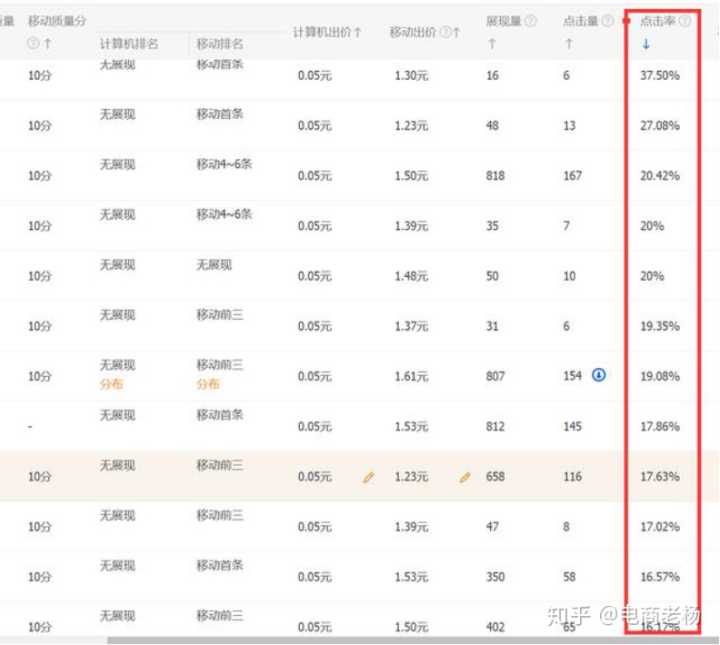Click mobile bid 1.50元 in the 818 row

click(x=411, y=176)
